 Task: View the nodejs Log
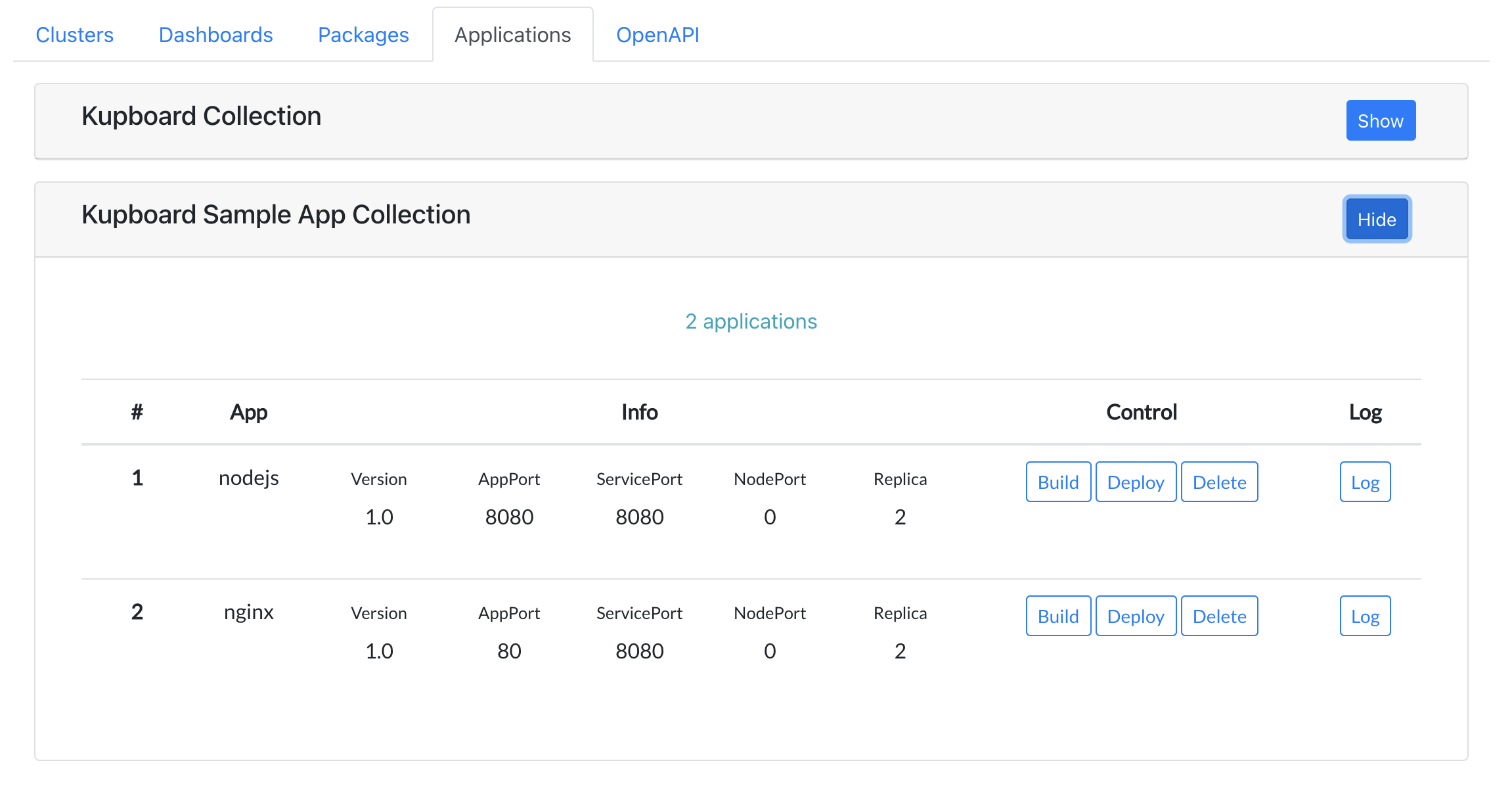(1365, 482)
